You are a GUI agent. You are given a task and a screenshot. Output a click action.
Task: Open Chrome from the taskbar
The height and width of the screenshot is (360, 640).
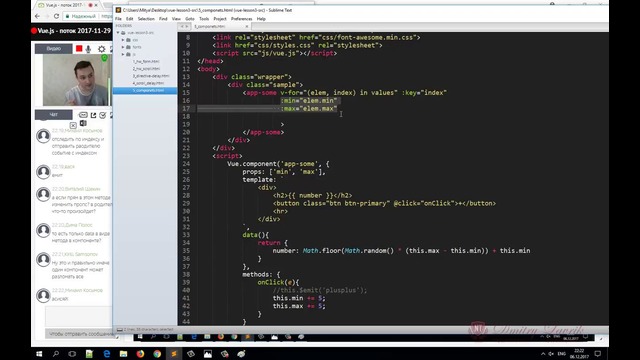tap(157, 354)
